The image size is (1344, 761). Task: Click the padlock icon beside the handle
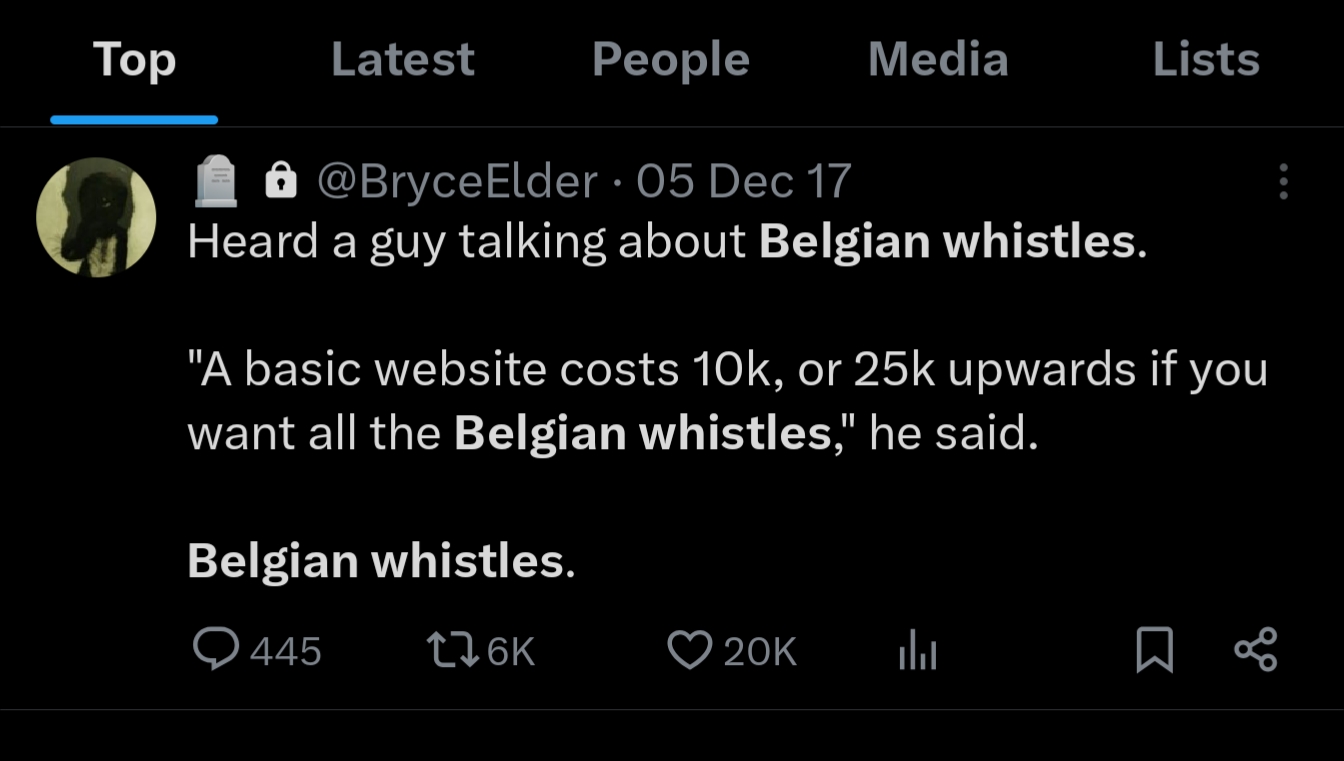[281, 181]
